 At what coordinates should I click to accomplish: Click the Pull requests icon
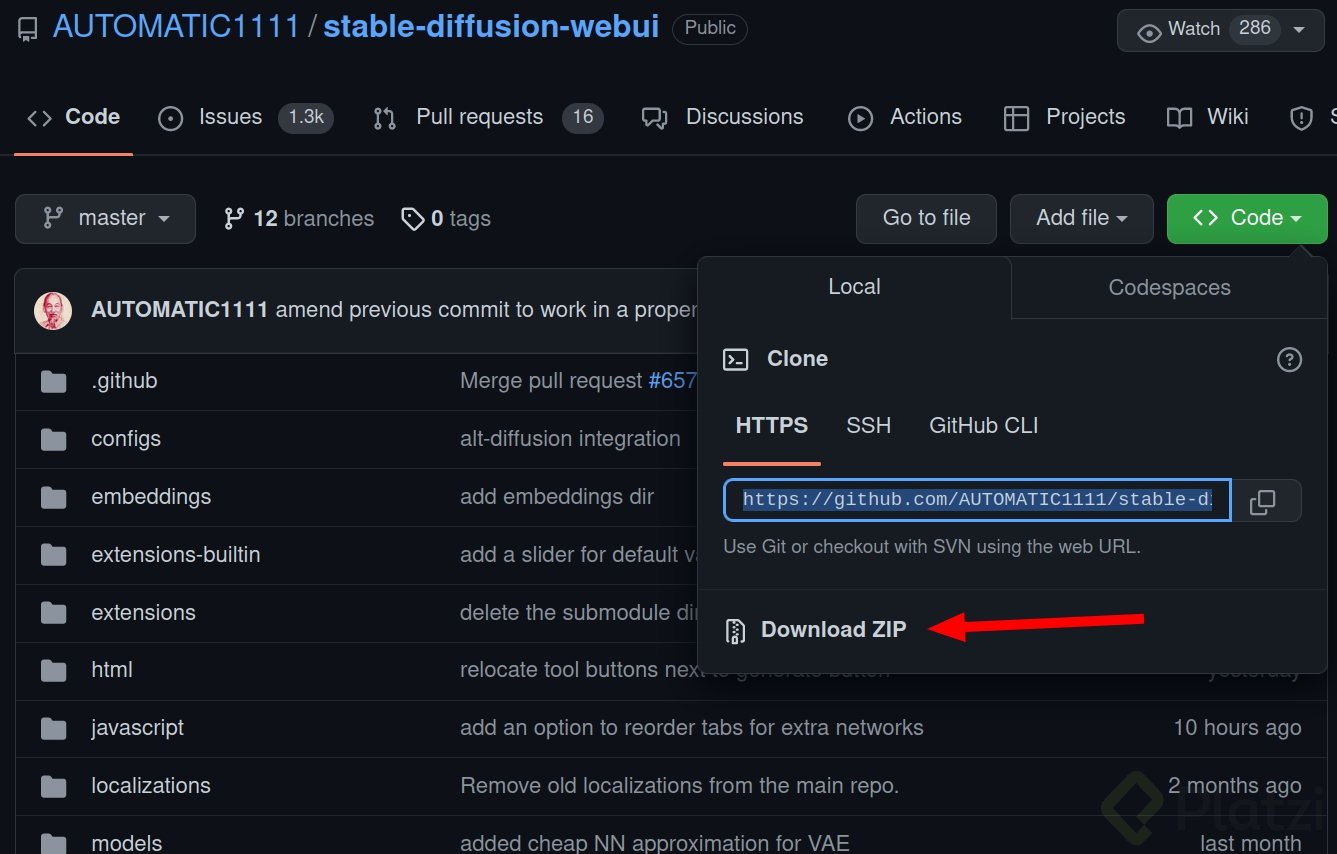[x=385, y=119]
